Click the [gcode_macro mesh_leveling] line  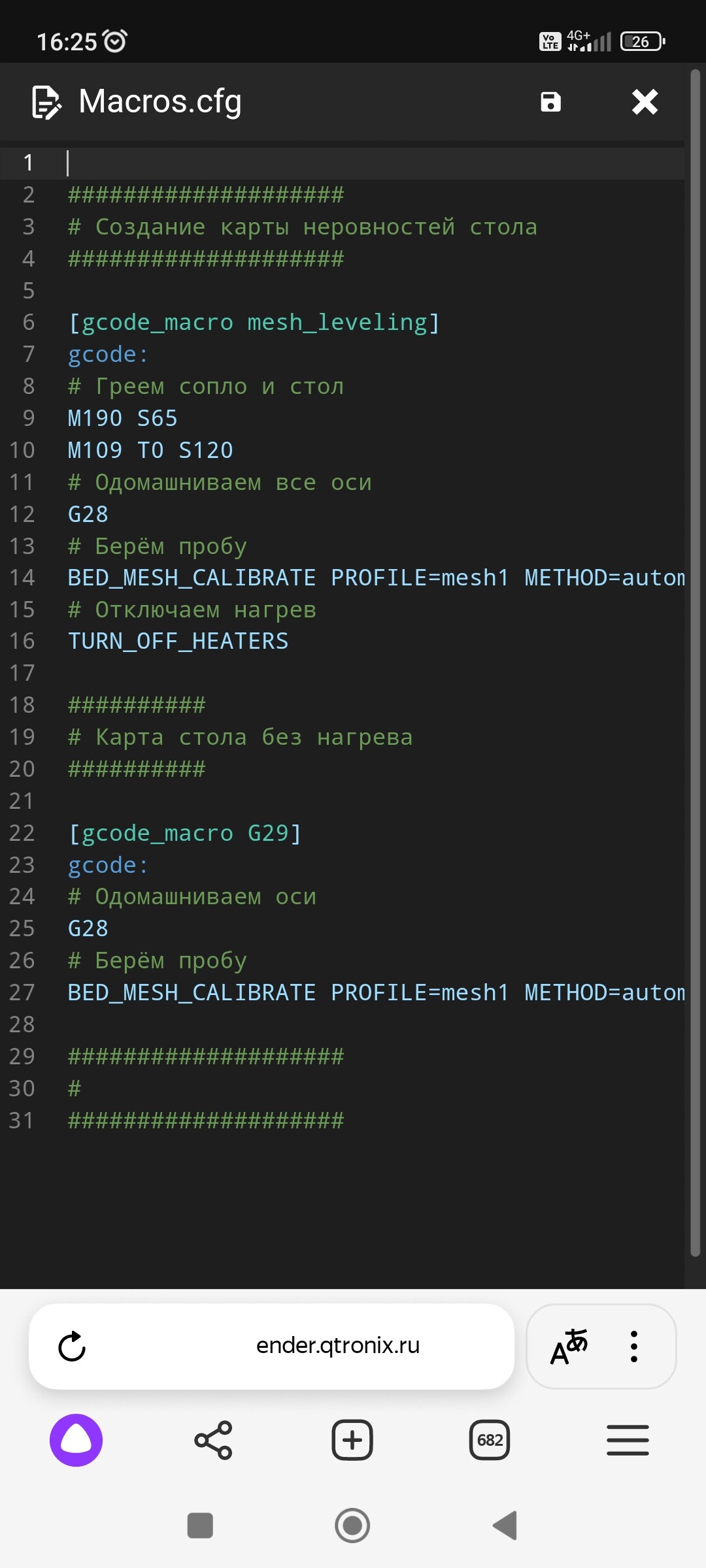tap(254, 323)
